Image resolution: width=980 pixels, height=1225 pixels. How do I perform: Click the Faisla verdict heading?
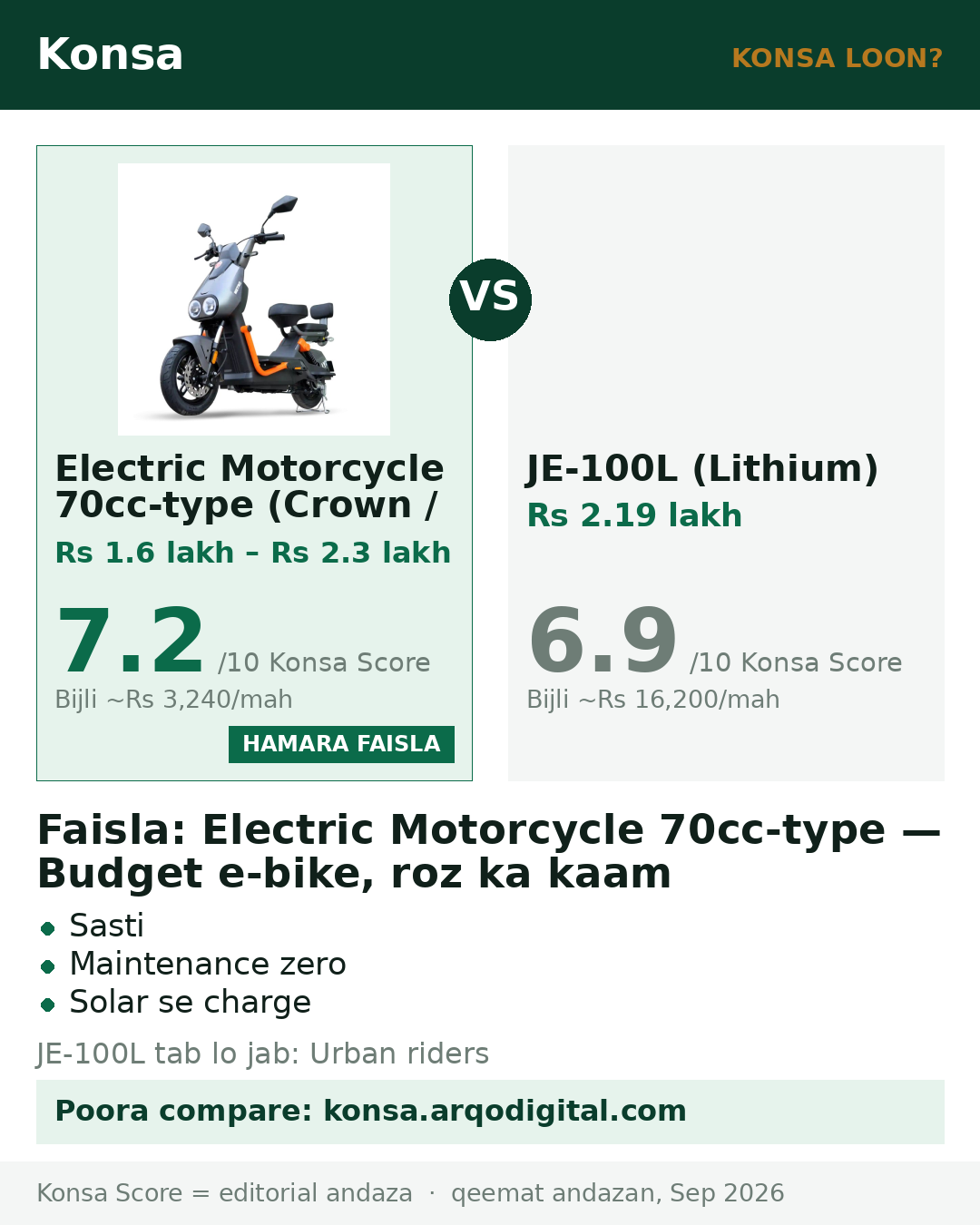(489, 851)
